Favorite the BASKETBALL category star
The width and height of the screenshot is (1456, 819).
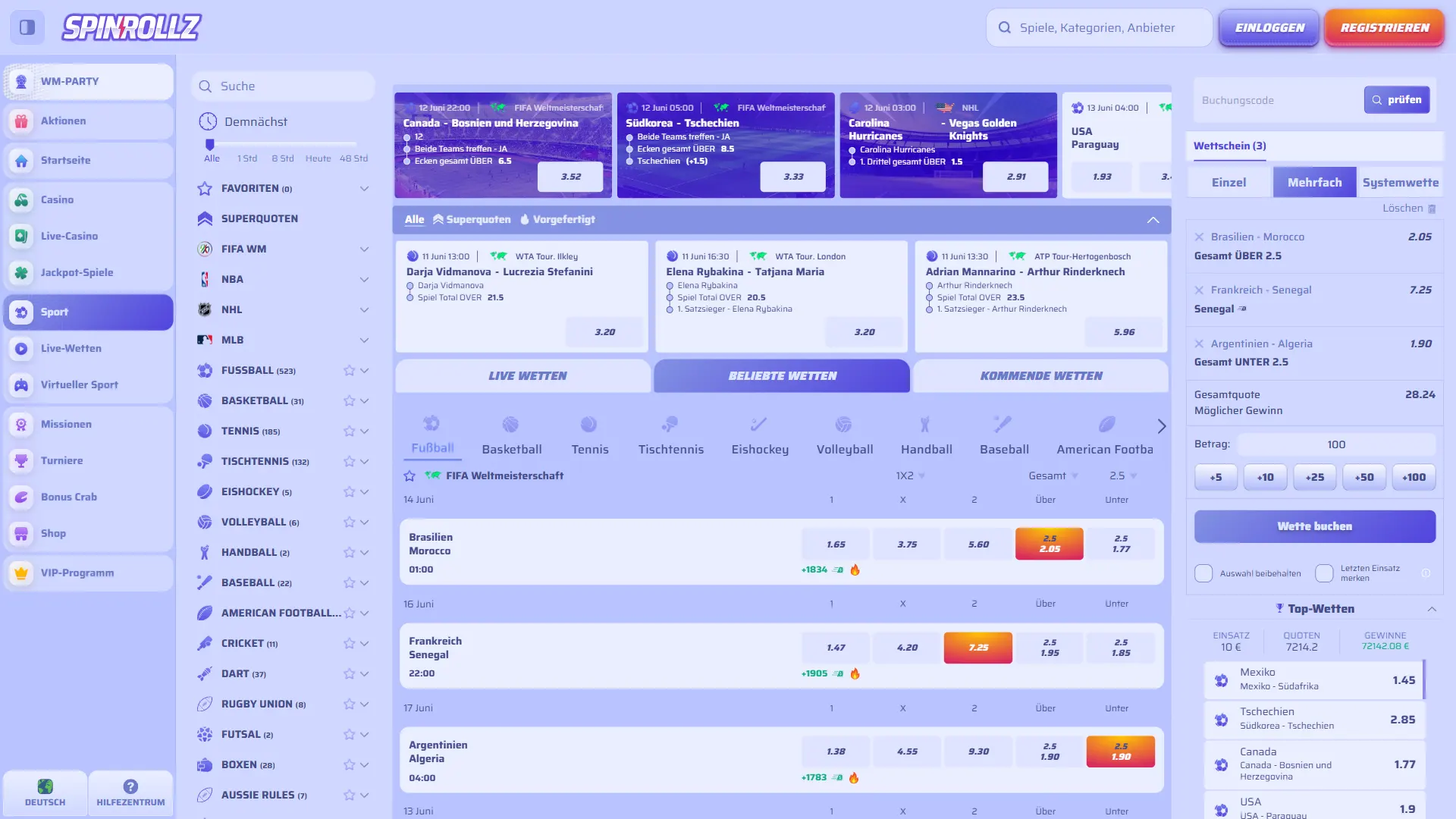coord(349,401)
